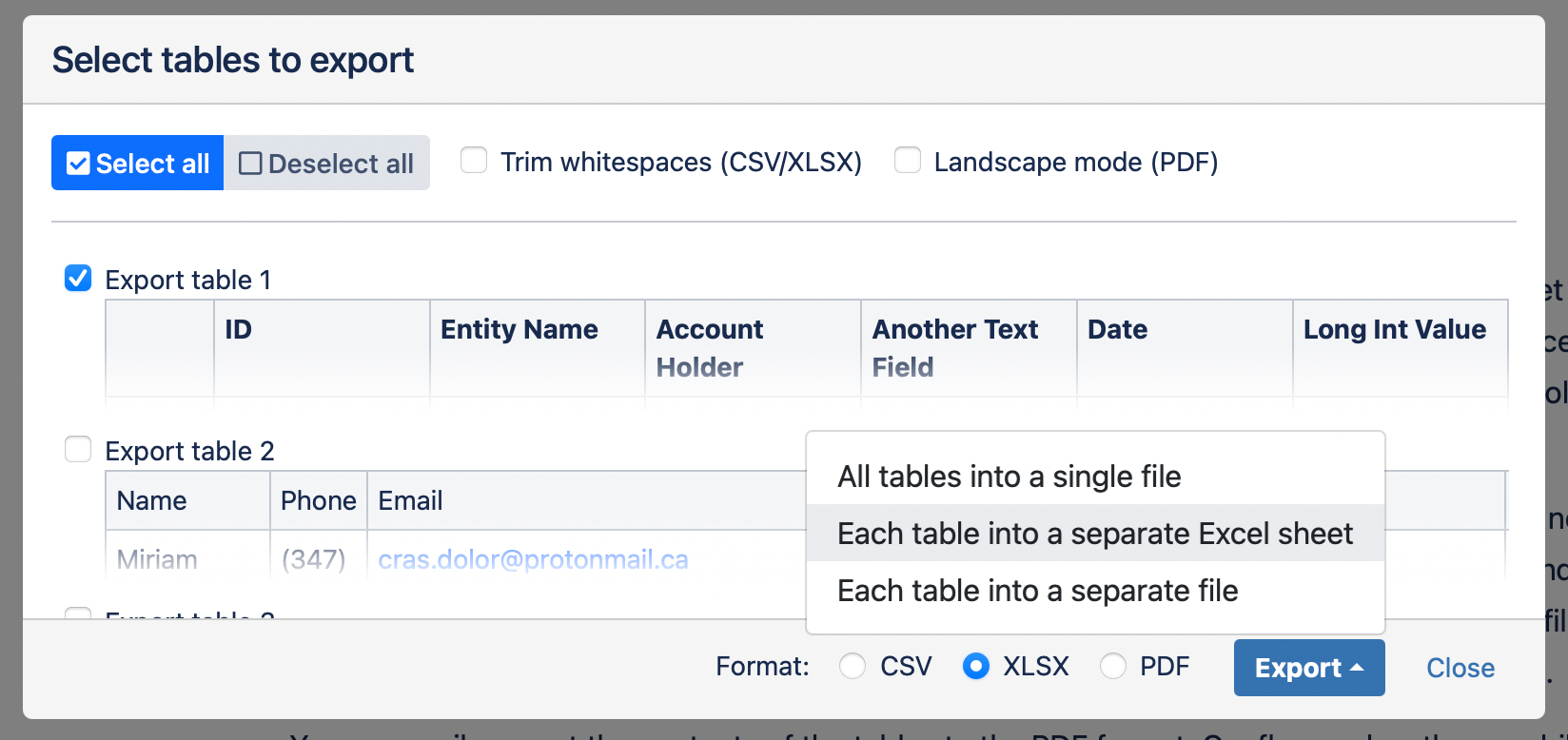Choose Each table into a separate Excel sheet
This screenshot has height=740, width=1568.
coord(1095,533)
